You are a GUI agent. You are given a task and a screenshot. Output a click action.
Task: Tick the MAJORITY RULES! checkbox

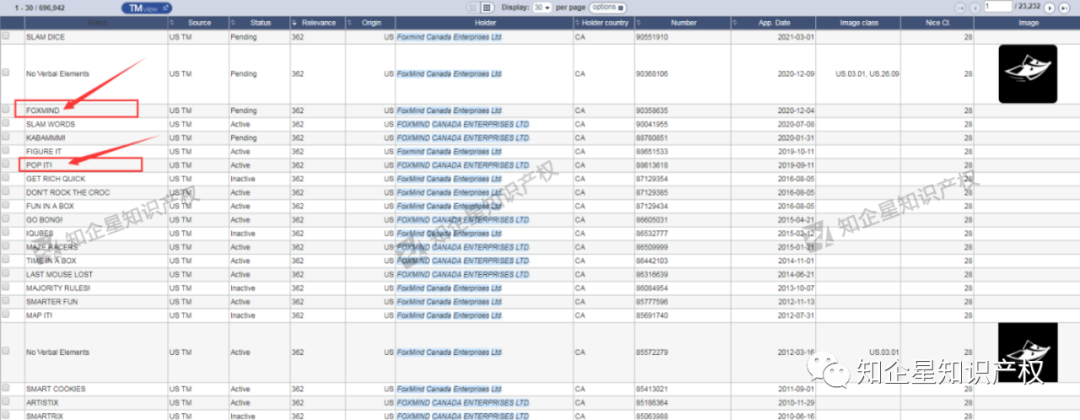click(x=6, y=288)
